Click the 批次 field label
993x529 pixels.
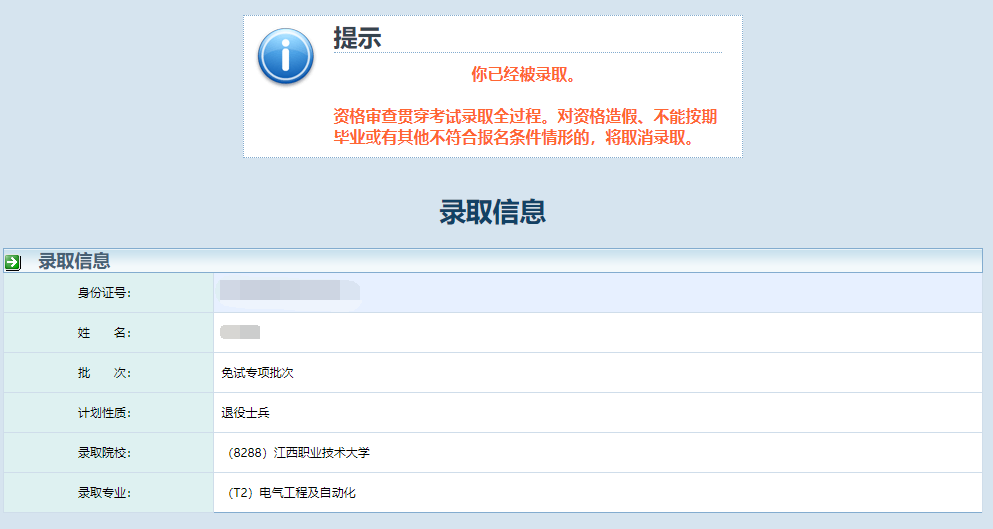click(105, 373)
